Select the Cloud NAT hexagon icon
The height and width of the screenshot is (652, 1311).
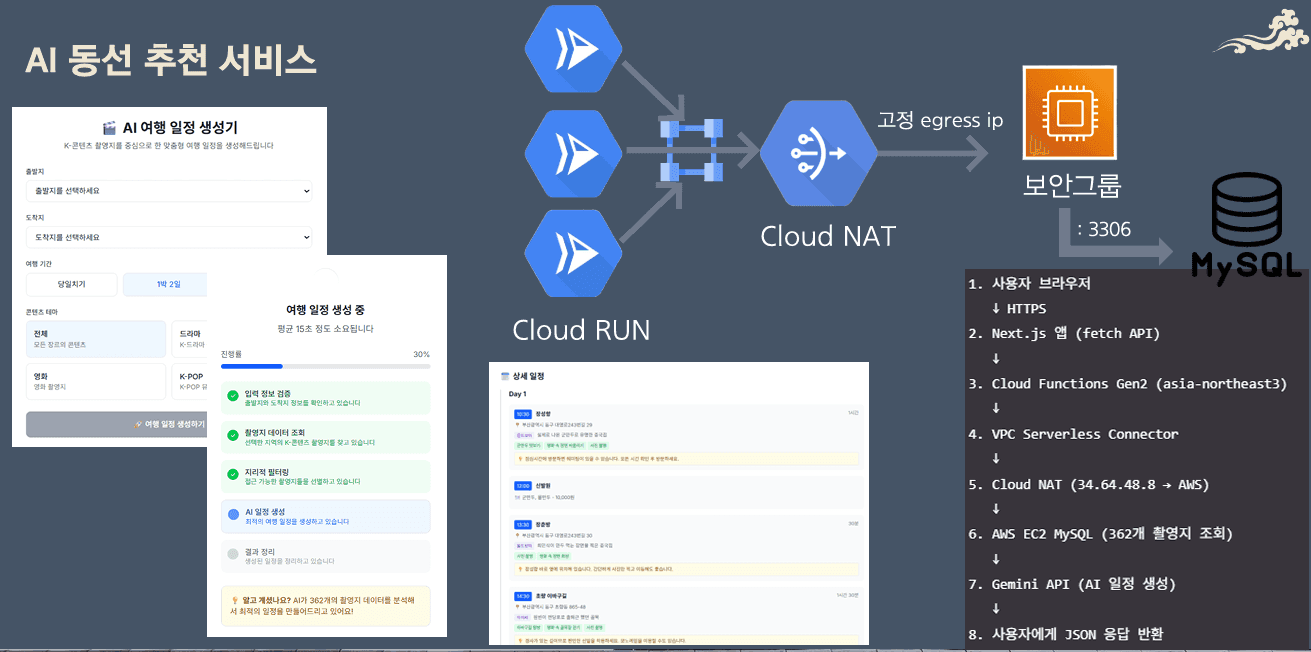(x=818, y=154)
